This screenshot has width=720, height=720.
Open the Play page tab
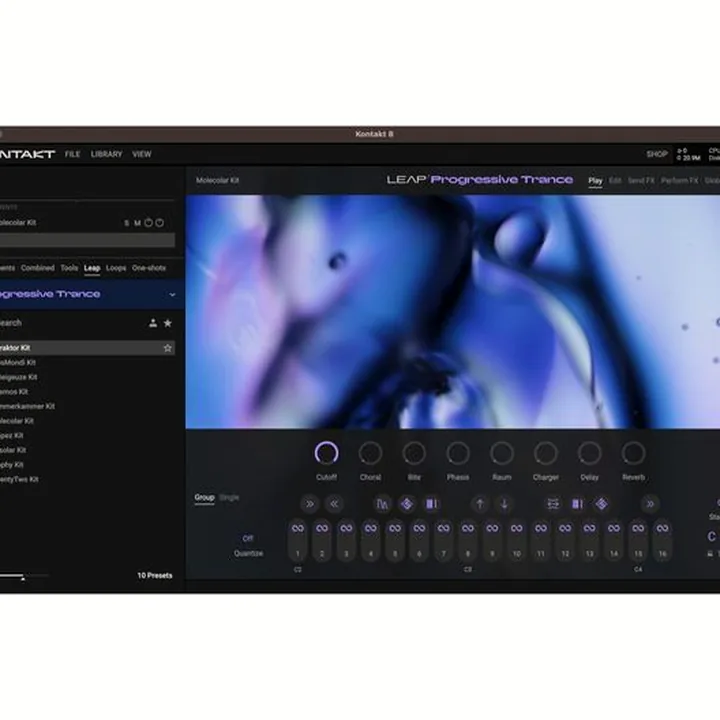coord(595,180)
